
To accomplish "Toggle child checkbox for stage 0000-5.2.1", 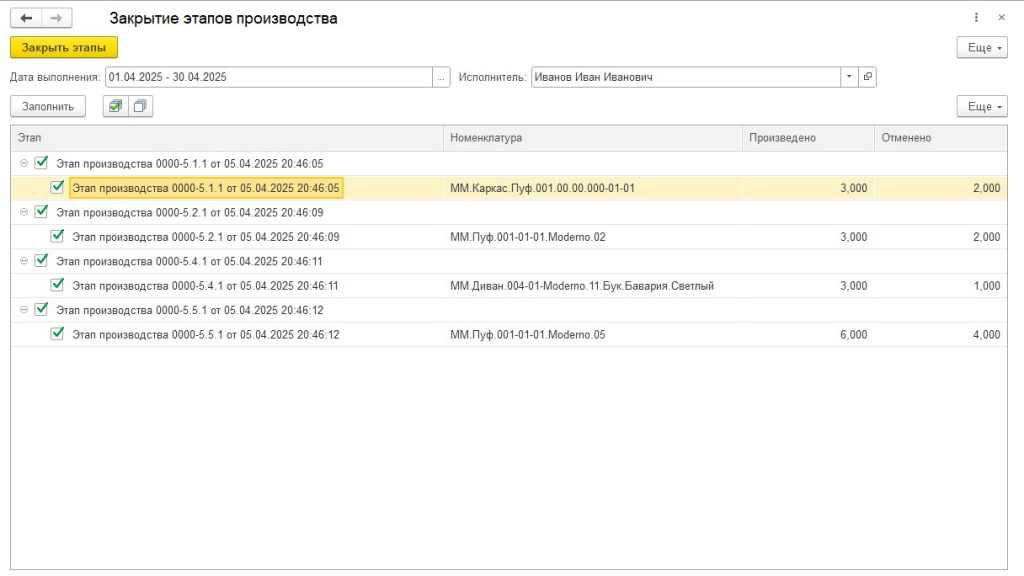I will point(57,236).
